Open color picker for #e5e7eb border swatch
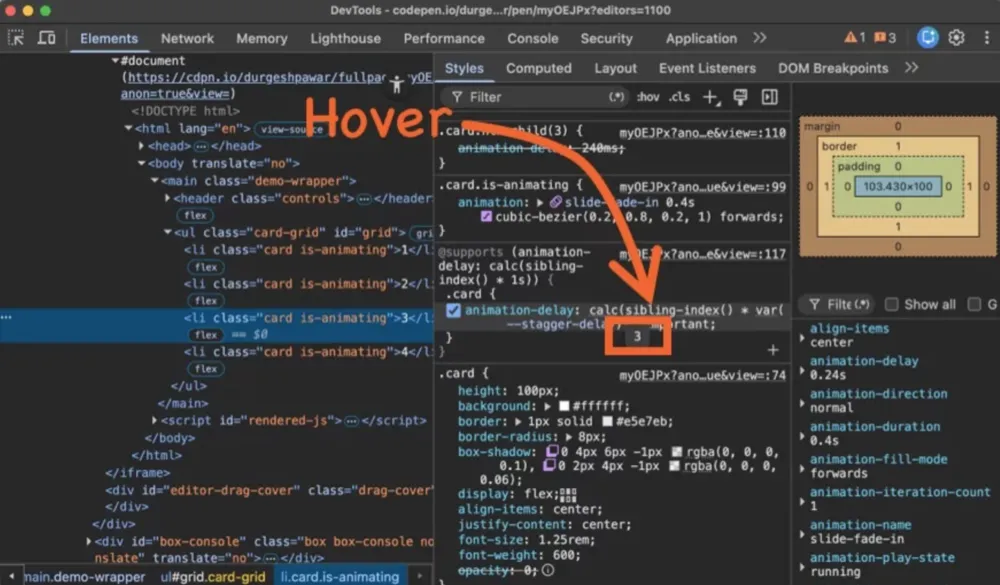The height and width of the screenshot is (585, 1000). click(x=607, y=422)
